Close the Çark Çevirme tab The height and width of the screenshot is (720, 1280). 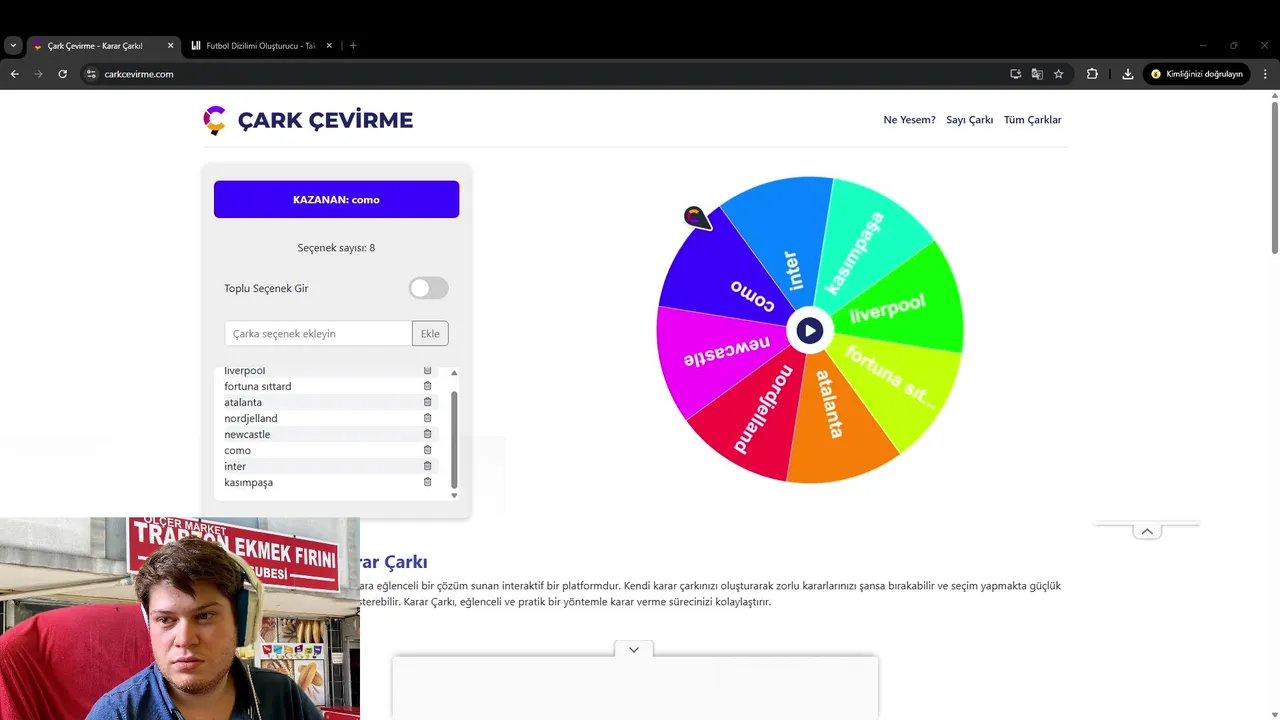pos(170,45)
